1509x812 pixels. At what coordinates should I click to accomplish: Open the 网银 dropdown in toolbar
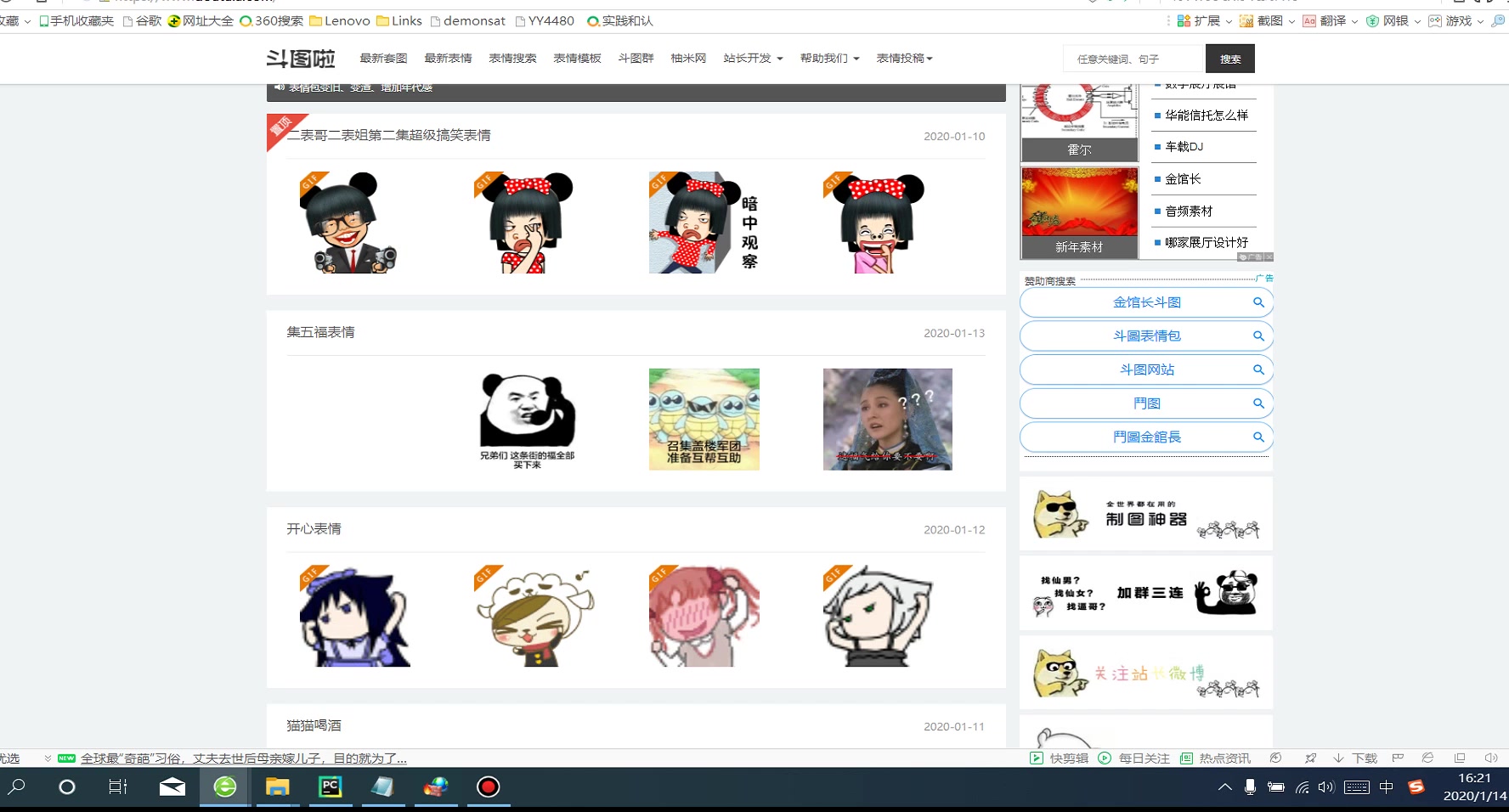pyautogui.click(x=1393, y=20)
